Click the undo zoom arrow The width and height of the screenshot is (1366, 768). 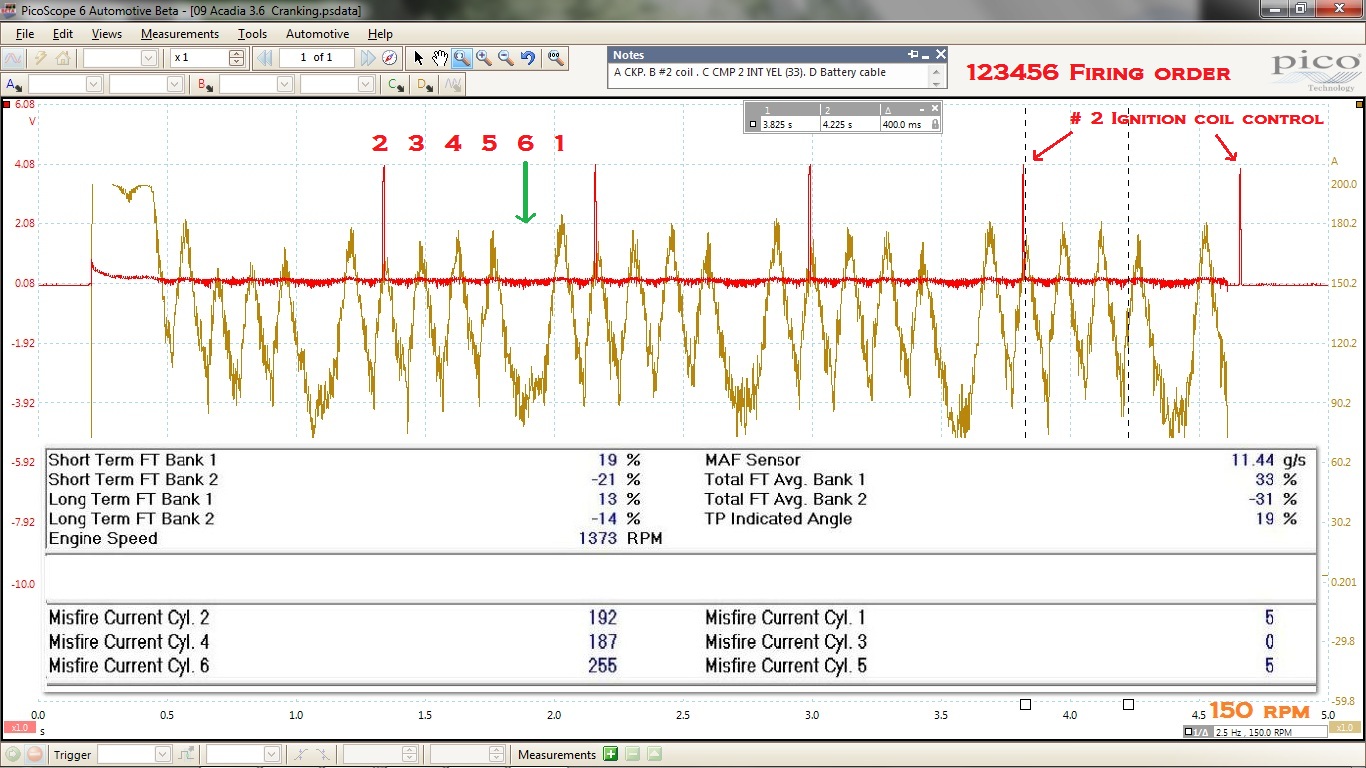click(x=527, y=58)
